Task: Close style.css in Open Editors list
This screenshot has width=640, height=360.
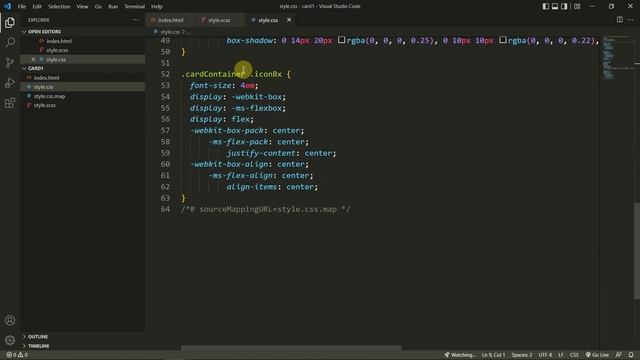Action: (x=33, y=59)
